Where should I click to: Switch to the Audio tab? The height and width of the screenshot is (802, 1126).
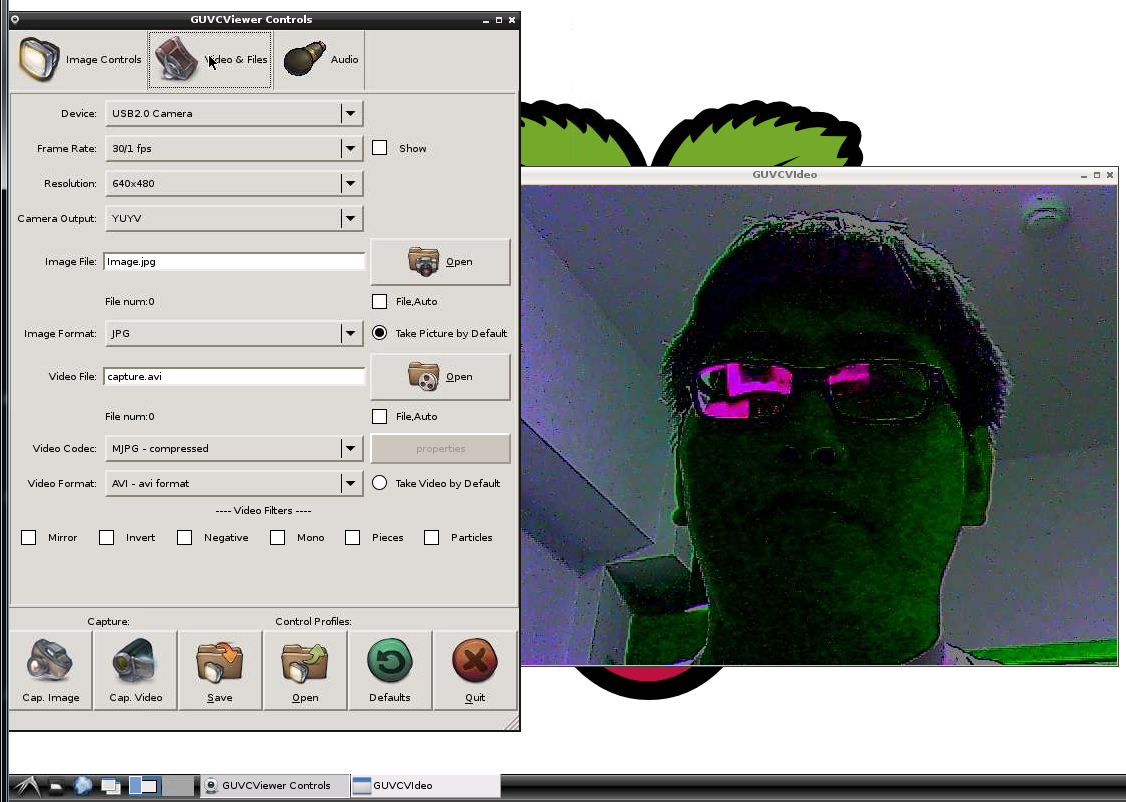coord(320,60)
